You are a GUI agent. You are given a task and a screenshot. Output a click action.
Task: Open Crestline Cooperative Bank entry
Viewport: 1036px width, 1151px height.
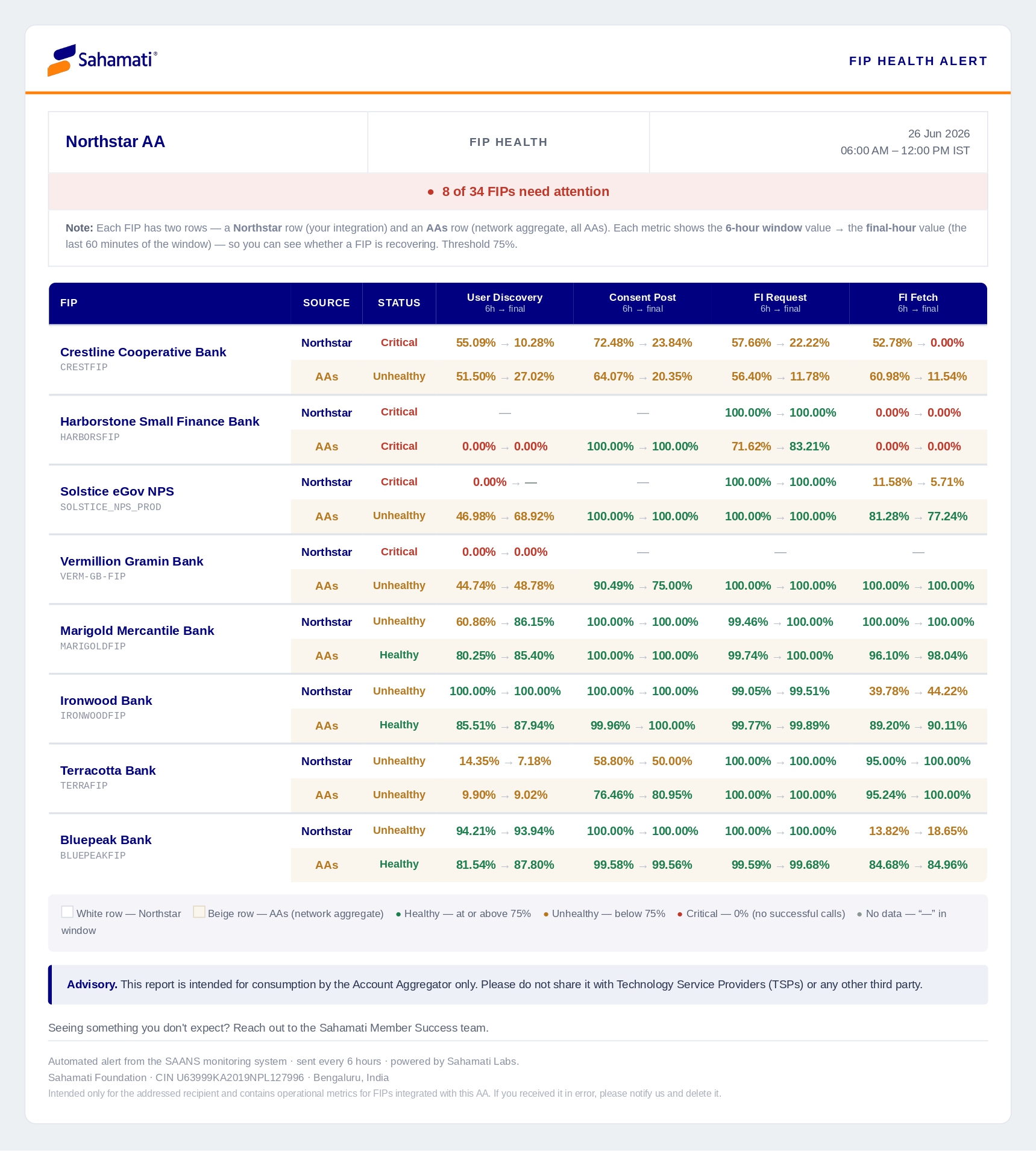(x=143, y=352)
